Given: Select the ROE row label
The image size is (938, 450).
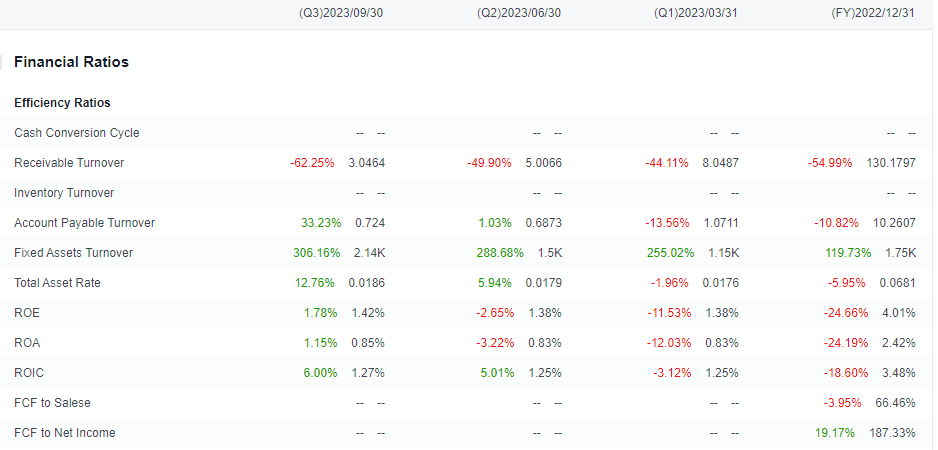Looking at the screenshot, I should 27,312.
